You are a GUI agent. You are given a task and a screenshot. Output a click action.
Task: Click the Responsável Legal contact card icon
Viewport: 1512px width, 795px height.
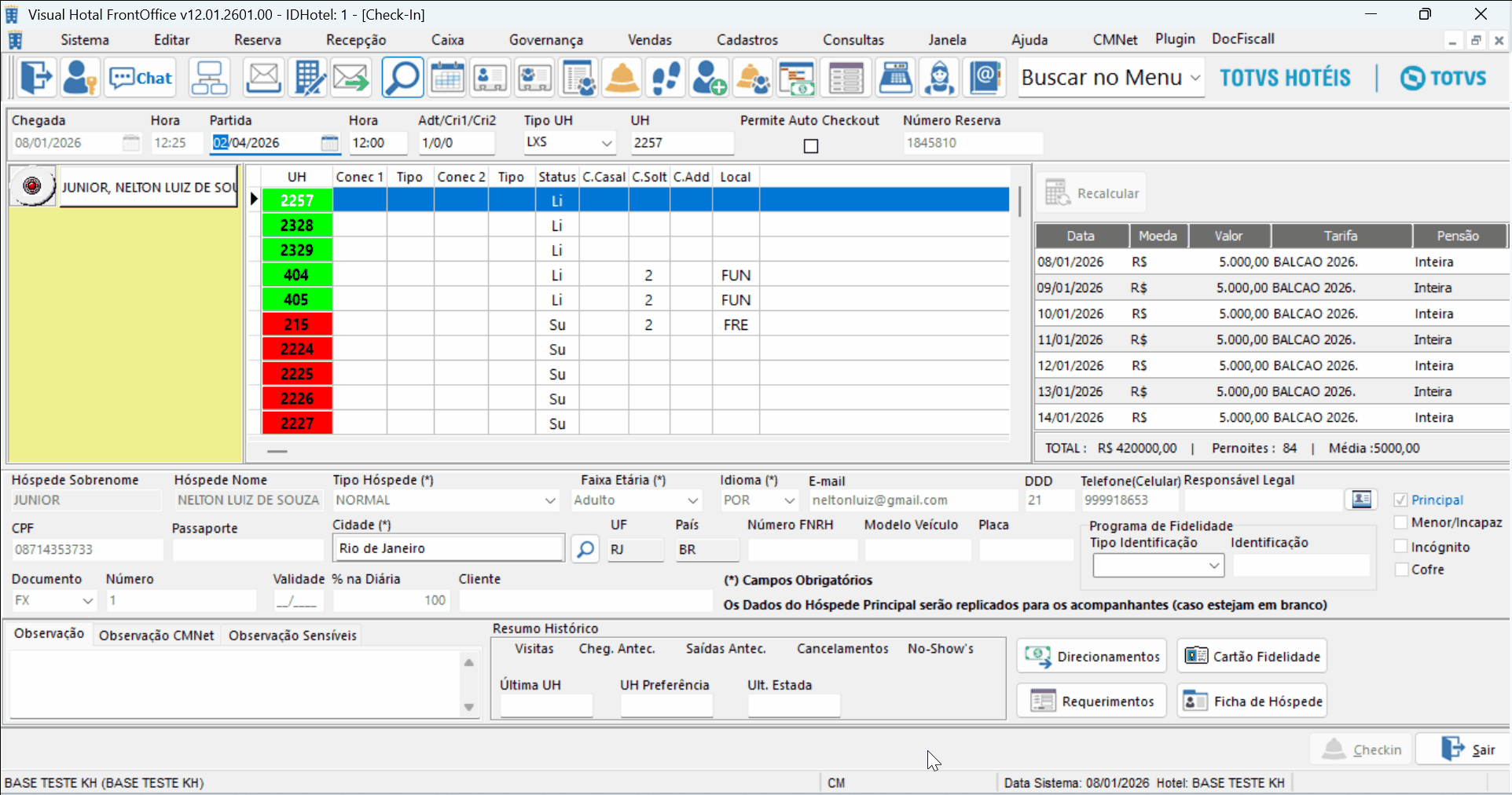[1361, 500]
